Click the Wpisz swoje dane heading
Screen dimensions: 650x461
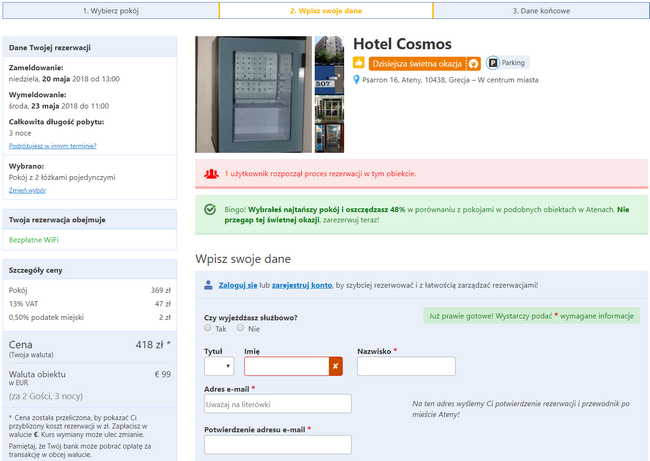click(x=243, y=259)
